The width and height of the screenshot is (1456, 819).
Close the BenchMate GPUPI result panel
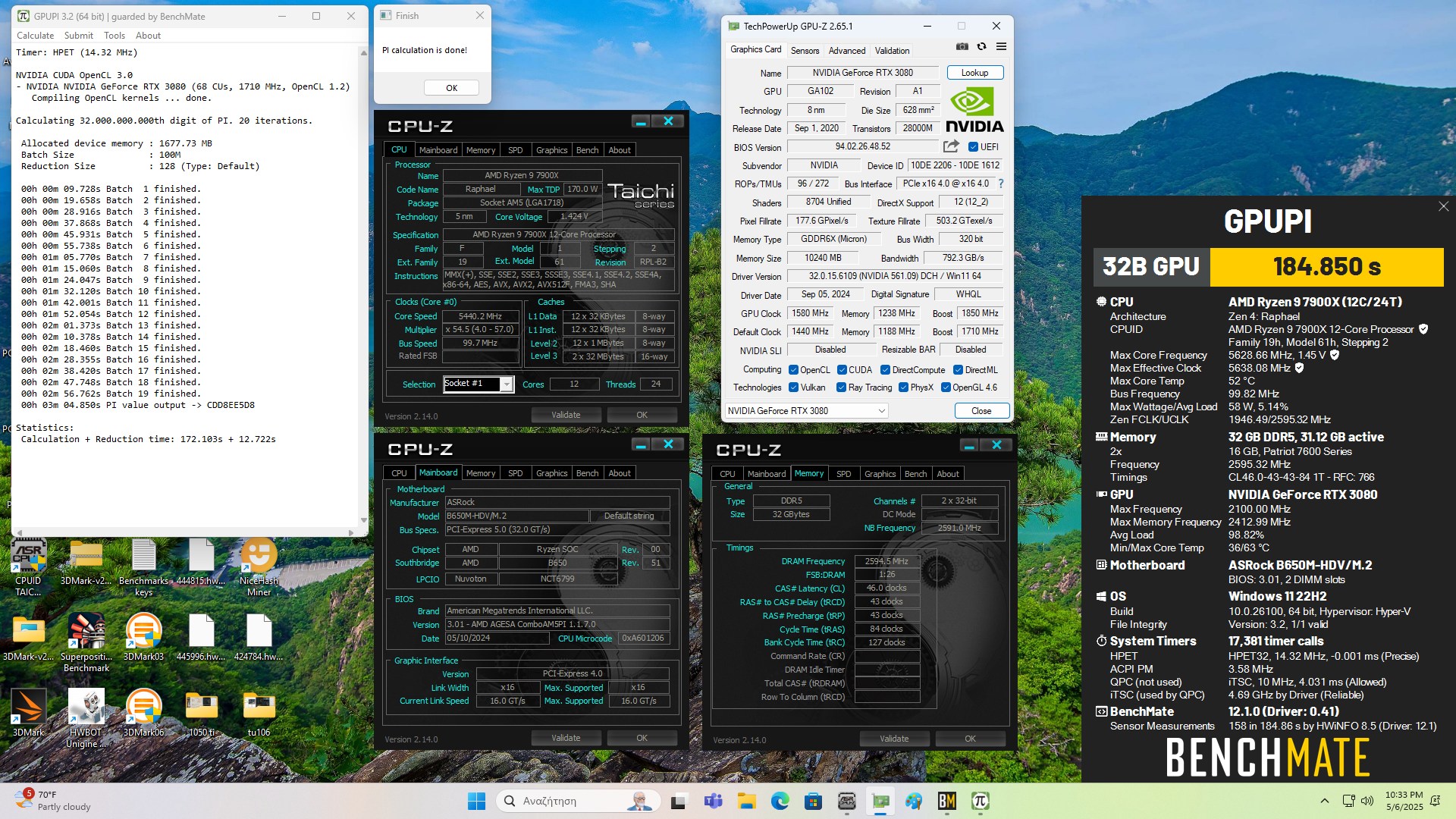point(1443,206)
